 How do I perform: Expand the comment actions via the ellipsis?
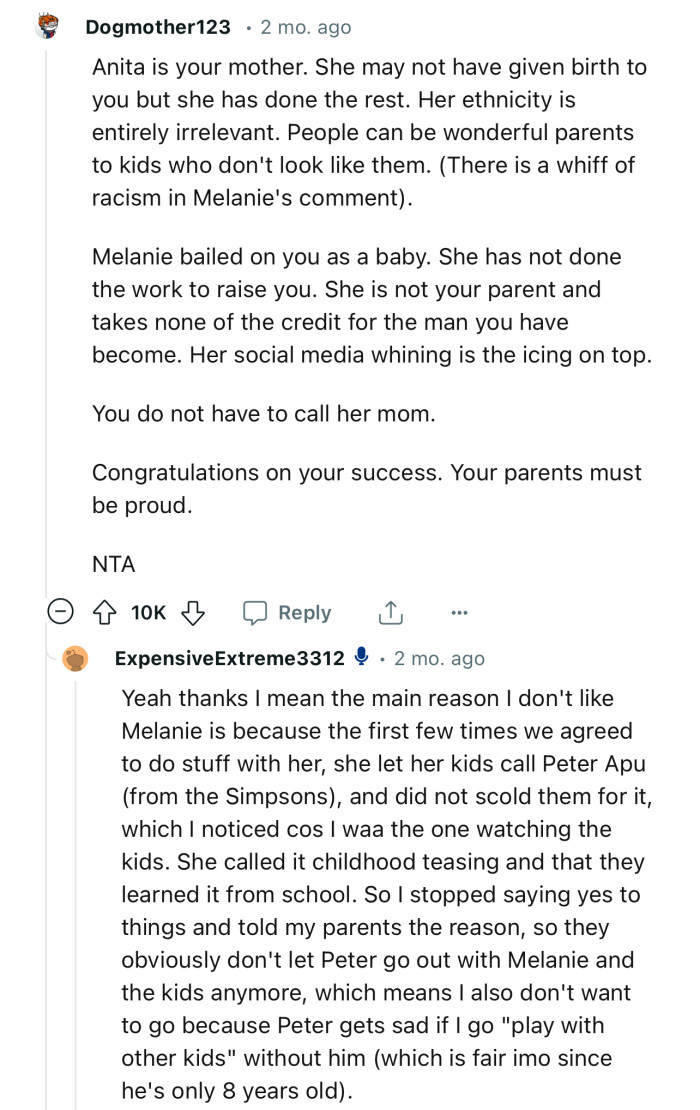pos(460,612)
